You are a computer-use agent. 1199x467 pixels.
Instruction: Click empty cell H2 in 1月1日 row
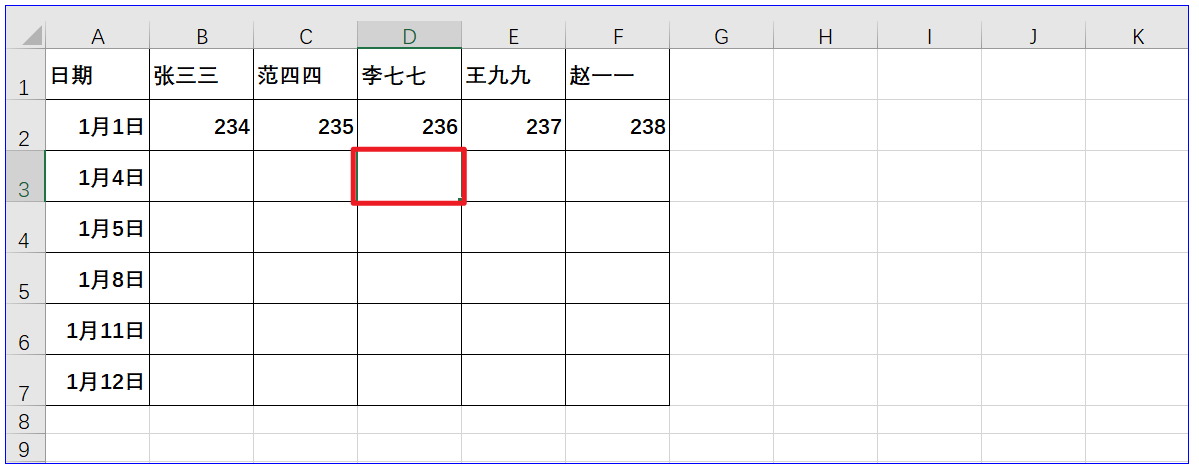pyautogui.click(x=825, y=125)
